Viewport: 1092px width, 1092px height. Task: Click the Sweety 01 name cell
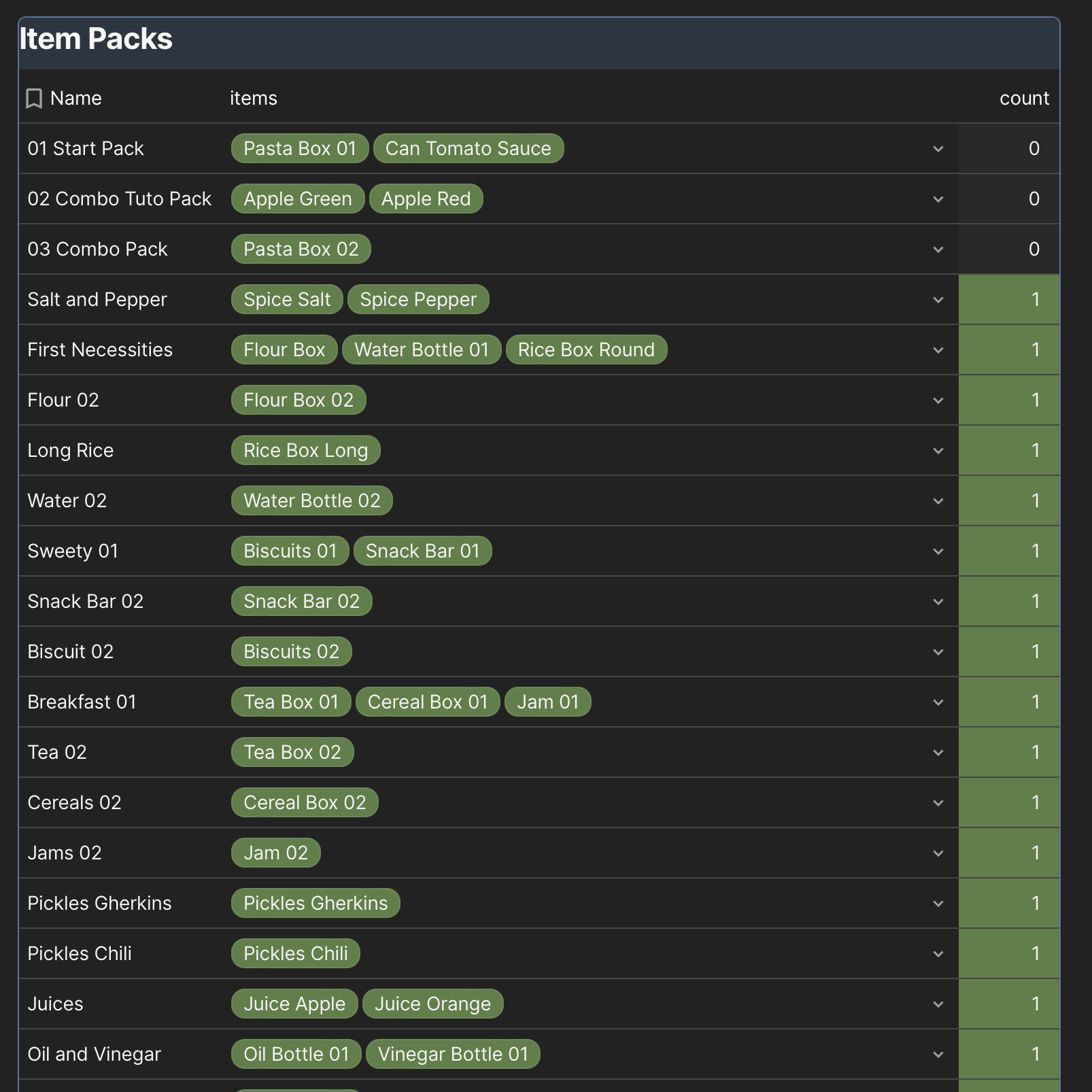coord(73,551)
